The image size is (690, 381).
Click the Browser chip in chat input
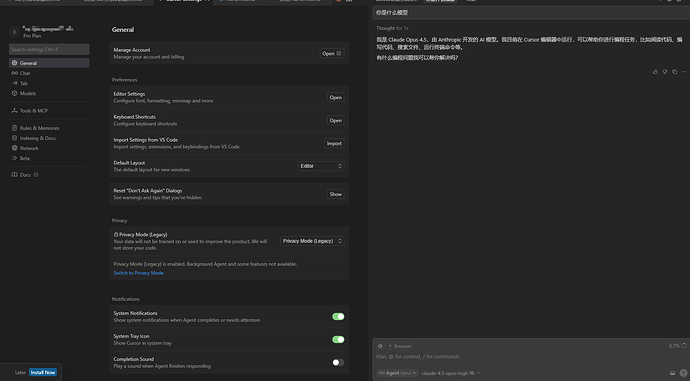[400, 346]
